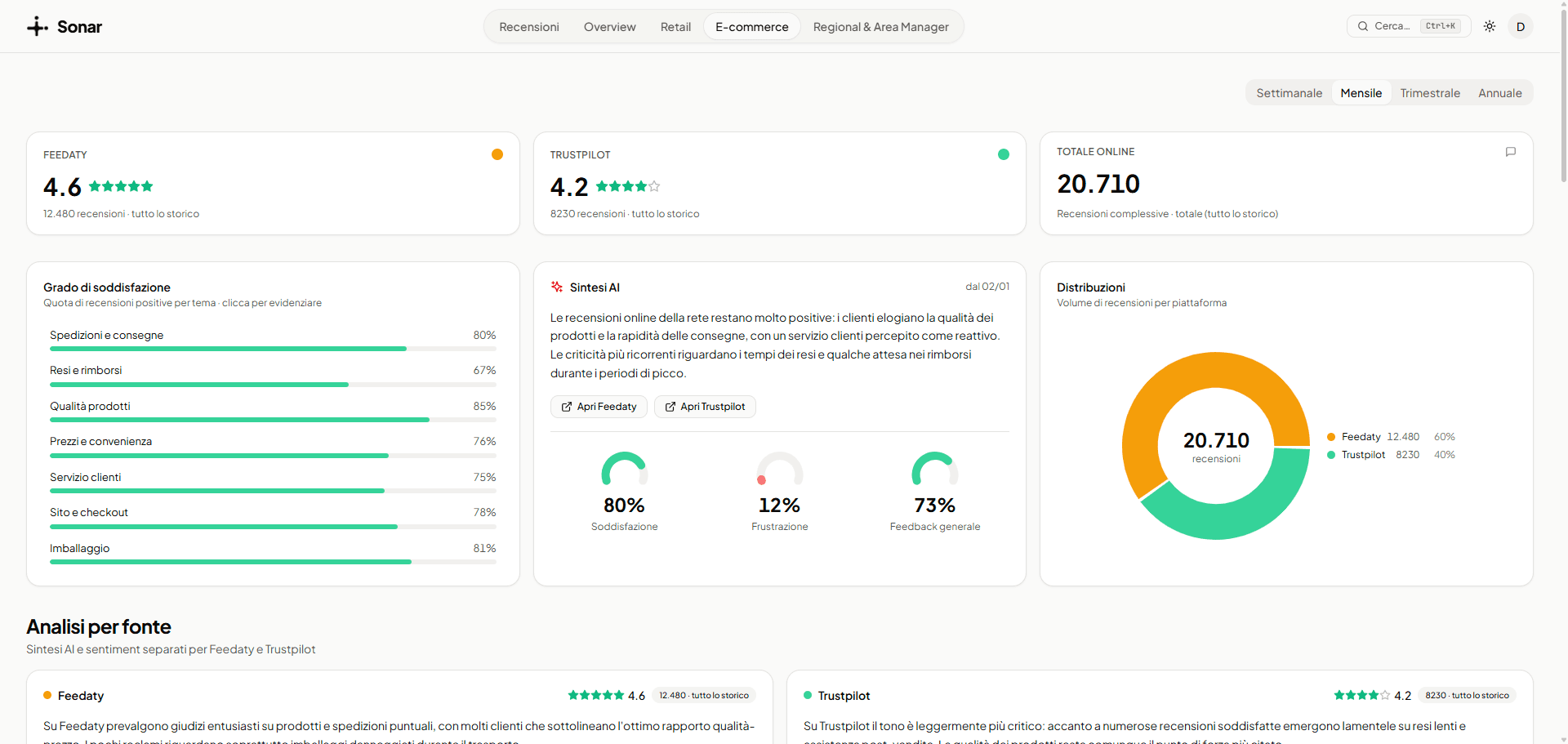
Task: Highlight the Sito e checkout theme
Action: [x=273, y=518]
